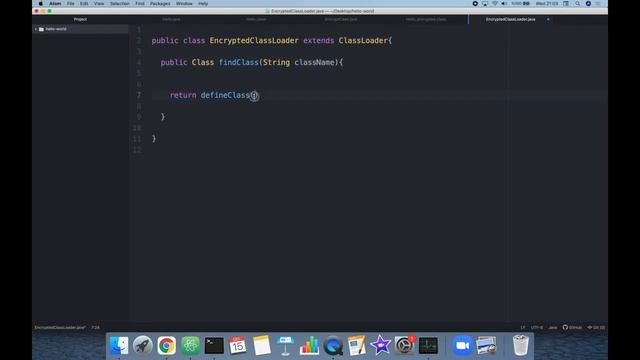
Task: Click the volume icon in menu bar
Action: [x=504, y=4]
